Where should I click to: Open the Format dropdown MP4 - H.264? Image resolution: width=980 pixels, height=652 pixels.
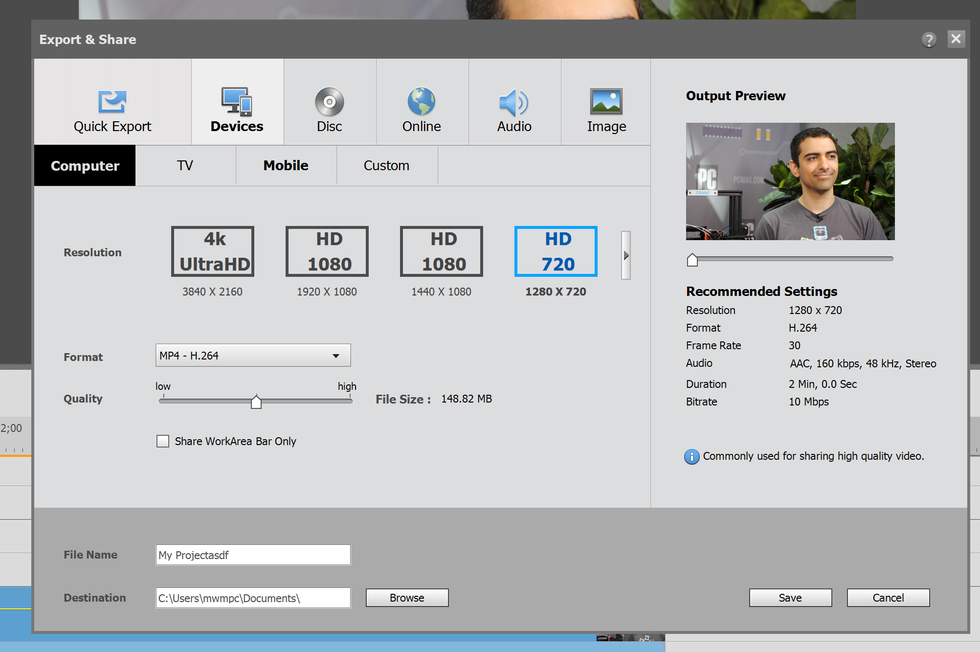click(253, 355)
